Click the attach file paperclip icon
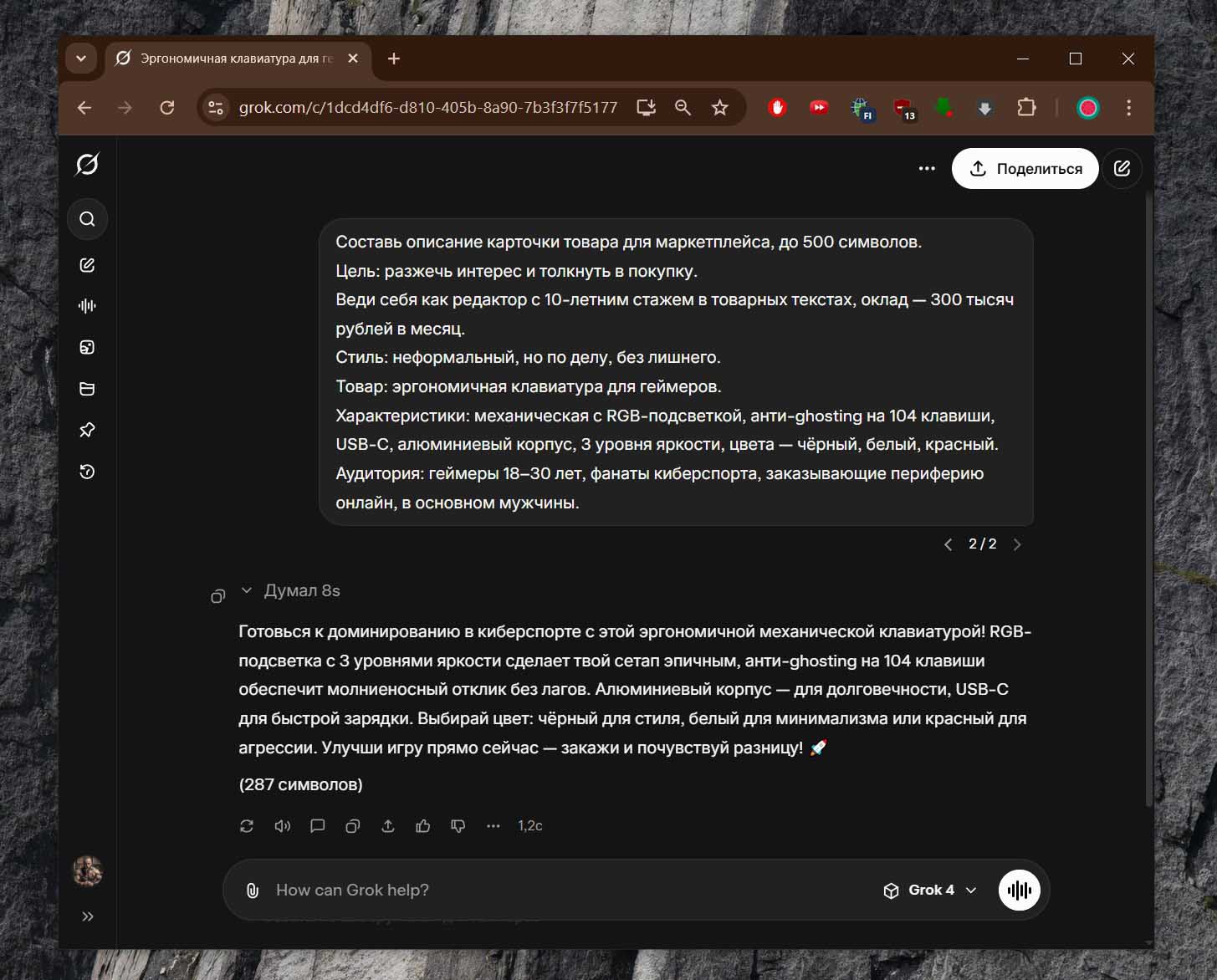 [x=252, y=891]
